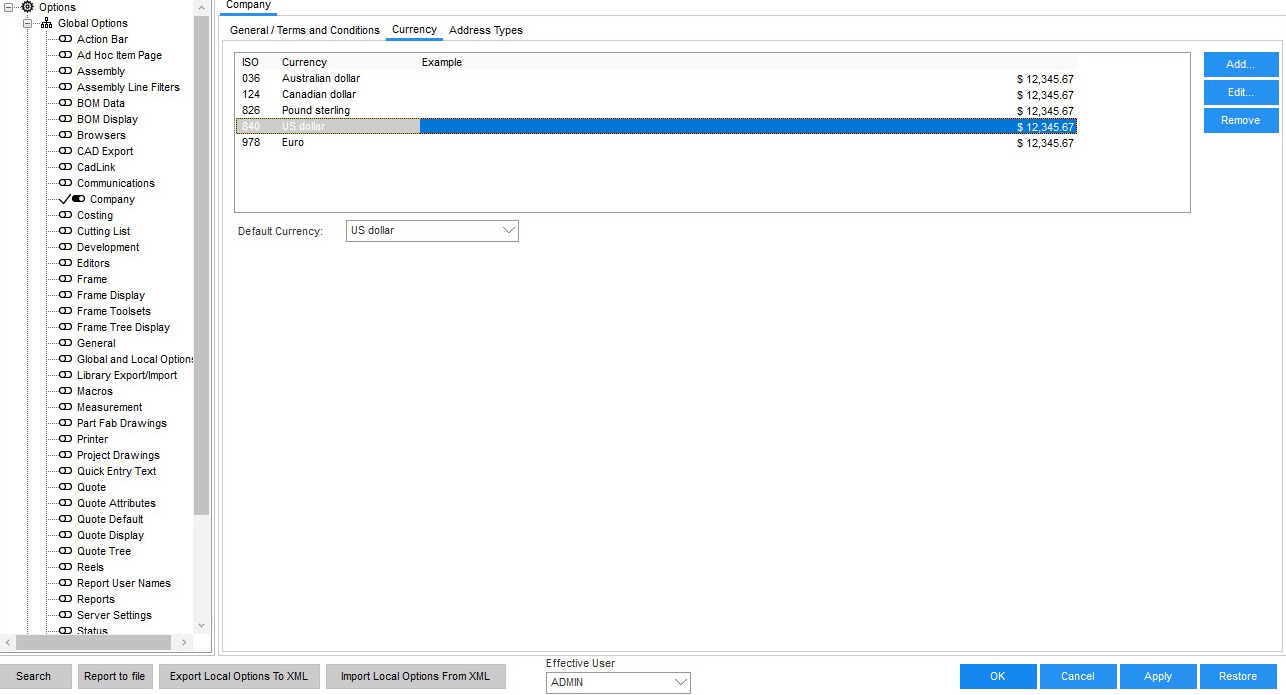Click Report to file button

click(115, 676)
